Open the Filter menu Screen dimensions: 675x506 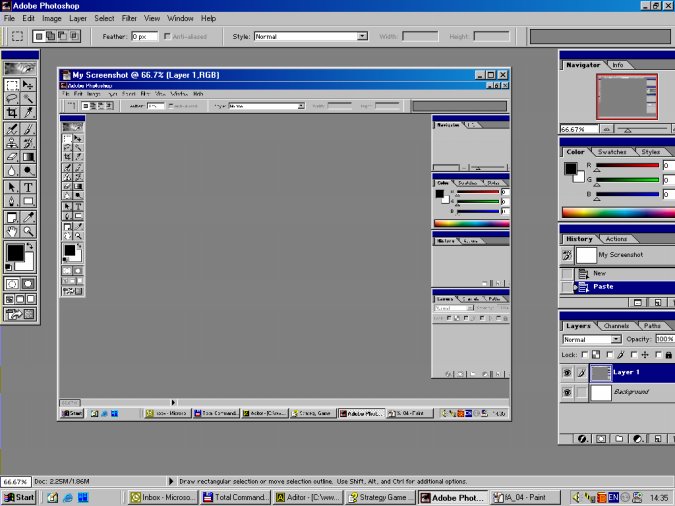pos(130,18)
